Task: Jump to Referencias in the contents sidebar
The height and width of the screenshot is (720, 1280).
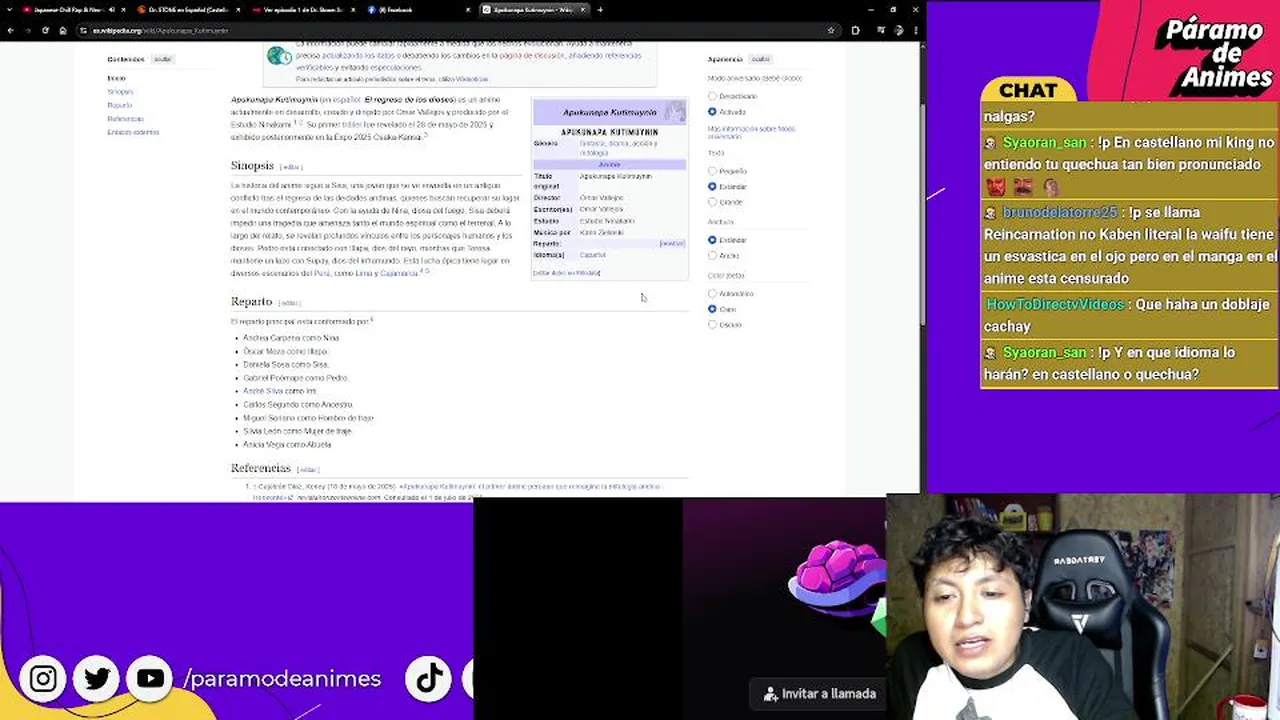Action: 125,119
